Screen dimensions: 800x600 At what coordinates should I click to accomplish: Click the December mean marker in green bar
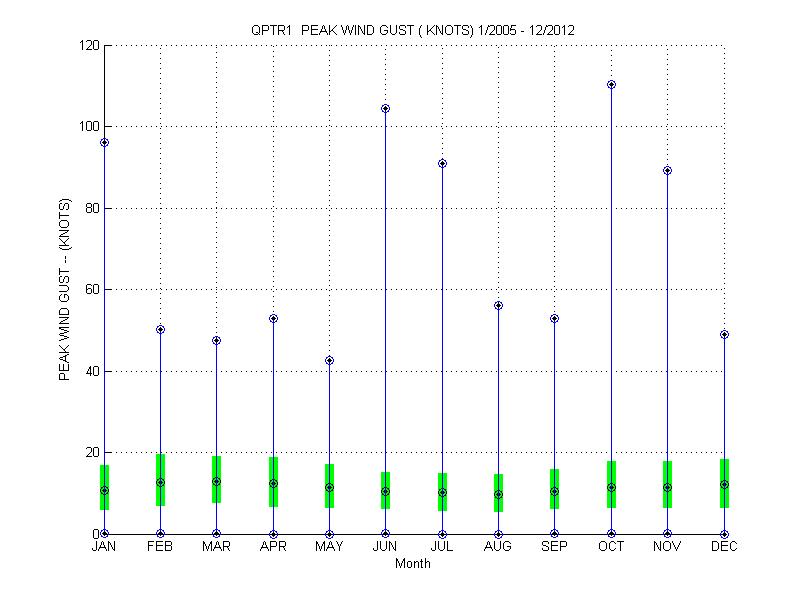coord(724,485)
